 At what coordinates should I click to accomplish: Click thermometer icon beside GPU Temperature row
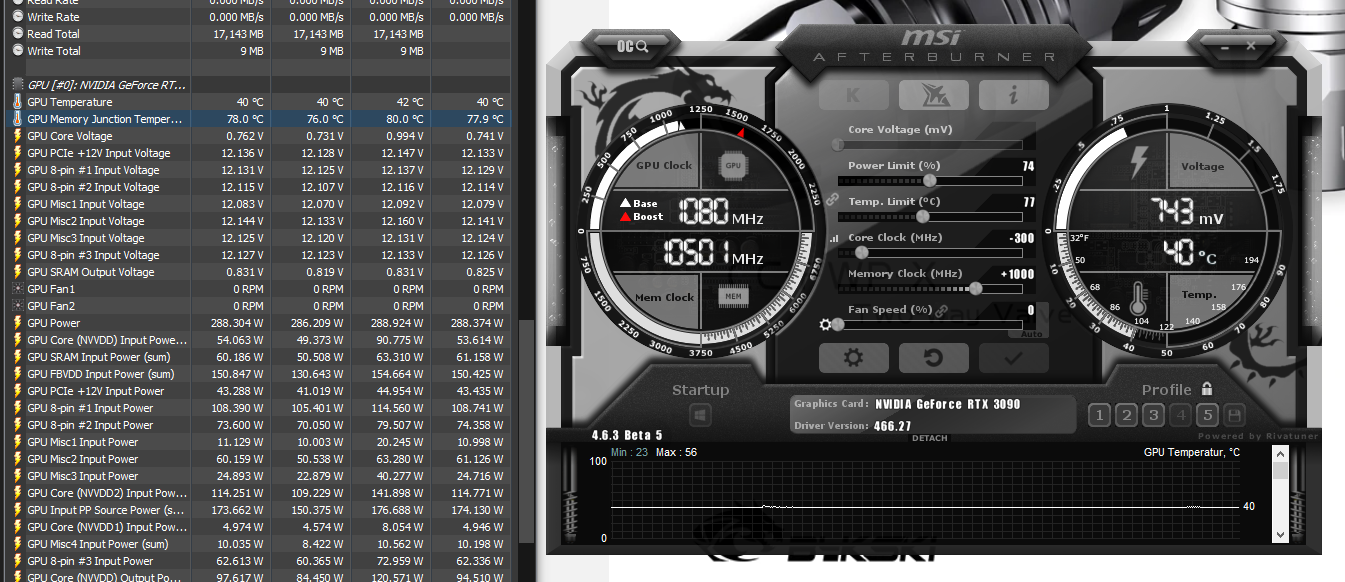(x=17, y=102)
